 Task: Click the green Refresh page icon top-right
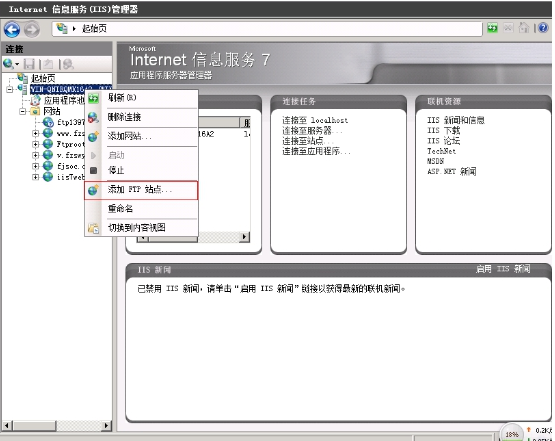[x=492, y=28]
